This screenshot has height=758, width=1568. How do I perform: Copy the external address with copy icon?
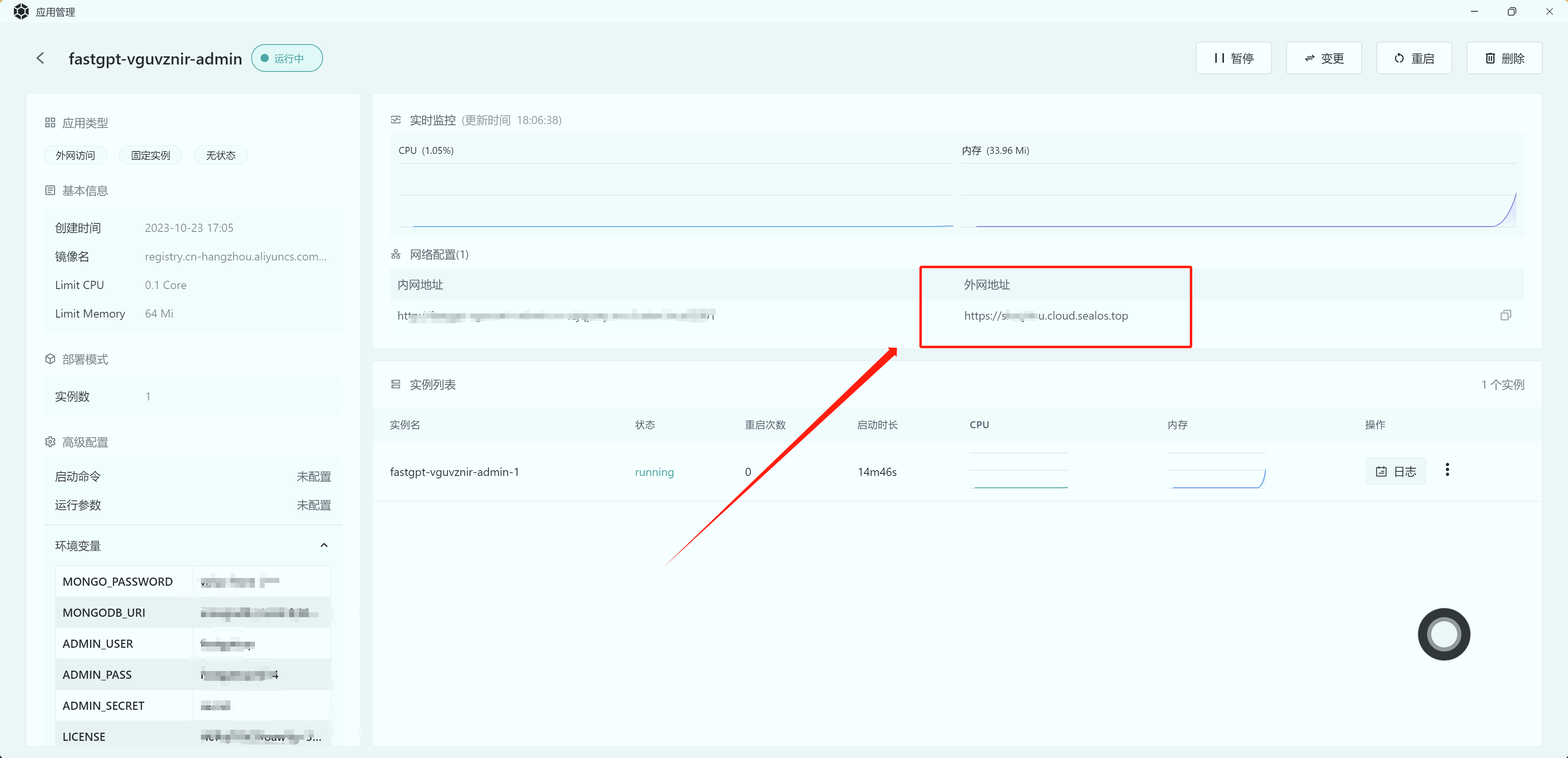1505,315
